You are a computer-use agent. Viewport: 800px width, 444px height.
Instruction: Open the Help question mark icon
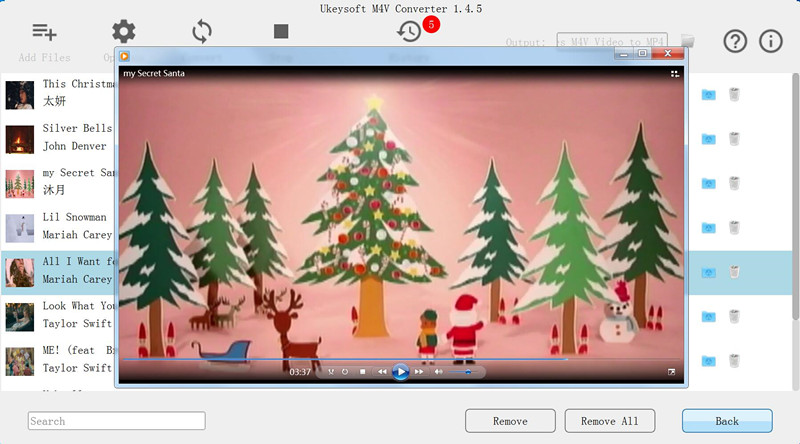click(735, 41)
